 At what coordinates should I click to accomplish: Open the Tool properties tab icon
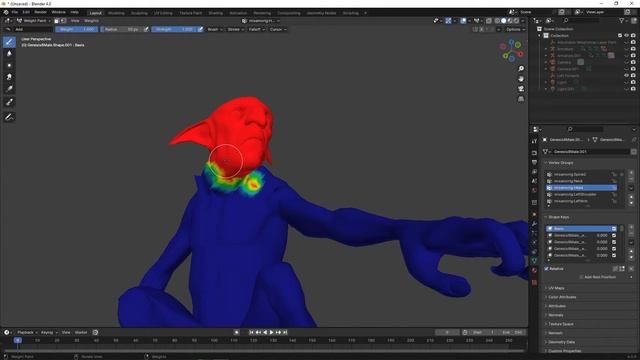coord(534,141)
